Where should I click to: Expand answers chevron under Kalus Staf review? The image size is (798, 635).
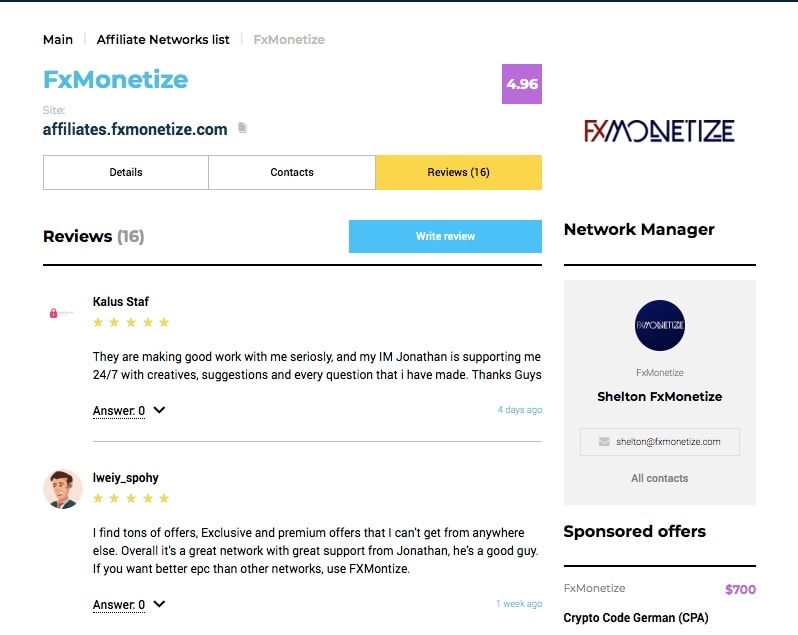click(159, 410)
